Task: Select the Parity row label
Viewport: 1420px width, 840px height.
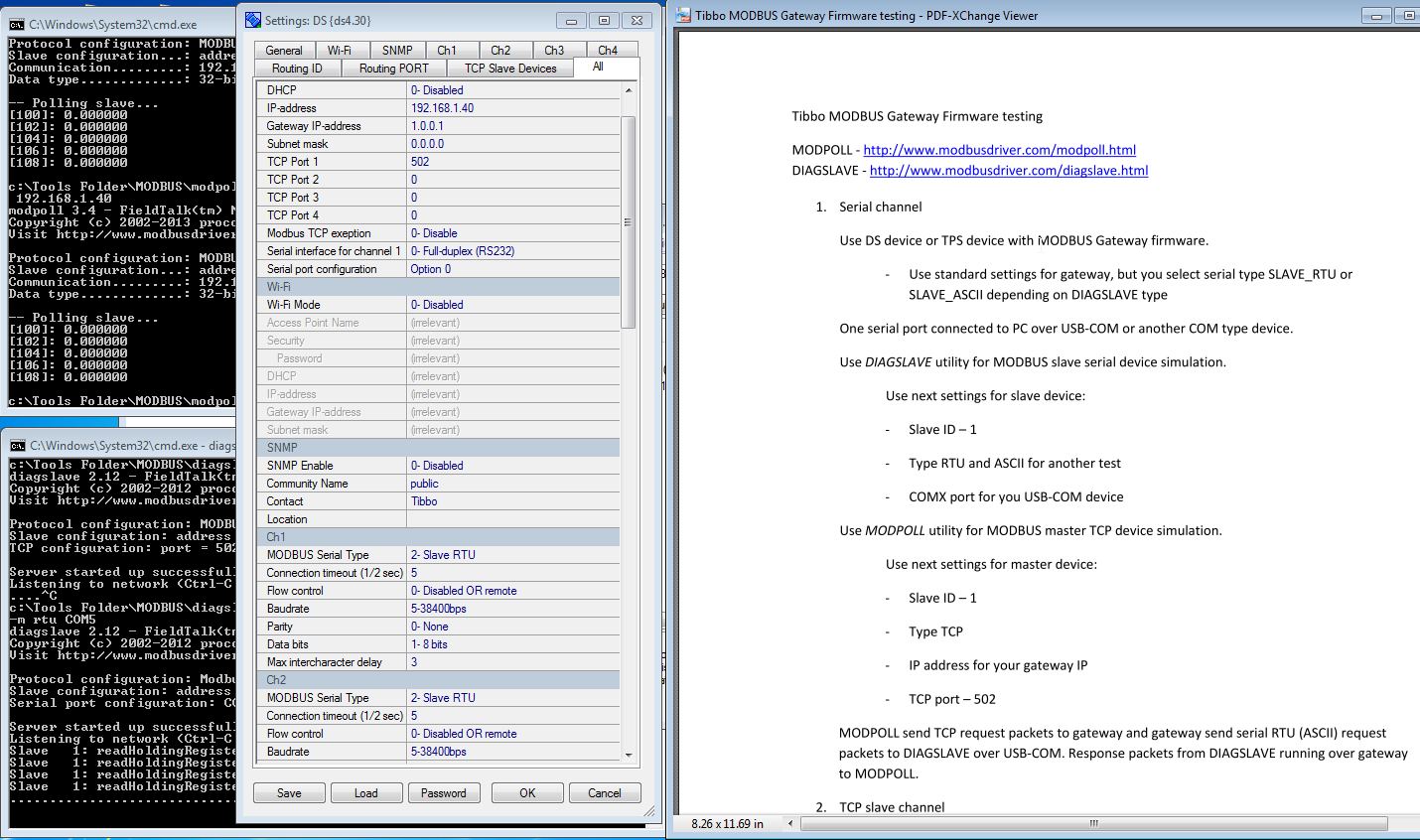Action: [x=280, y=627]
